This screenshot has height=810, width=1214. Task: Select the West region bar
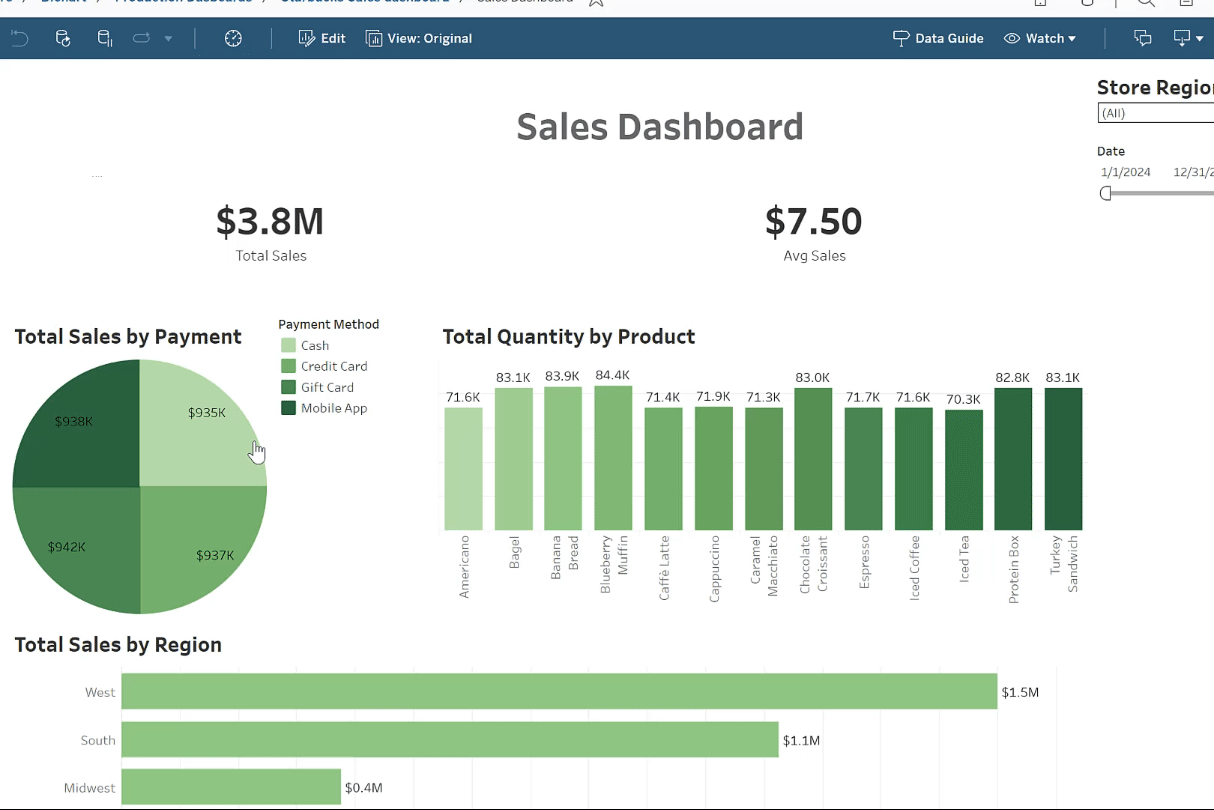tap(559, 692)
